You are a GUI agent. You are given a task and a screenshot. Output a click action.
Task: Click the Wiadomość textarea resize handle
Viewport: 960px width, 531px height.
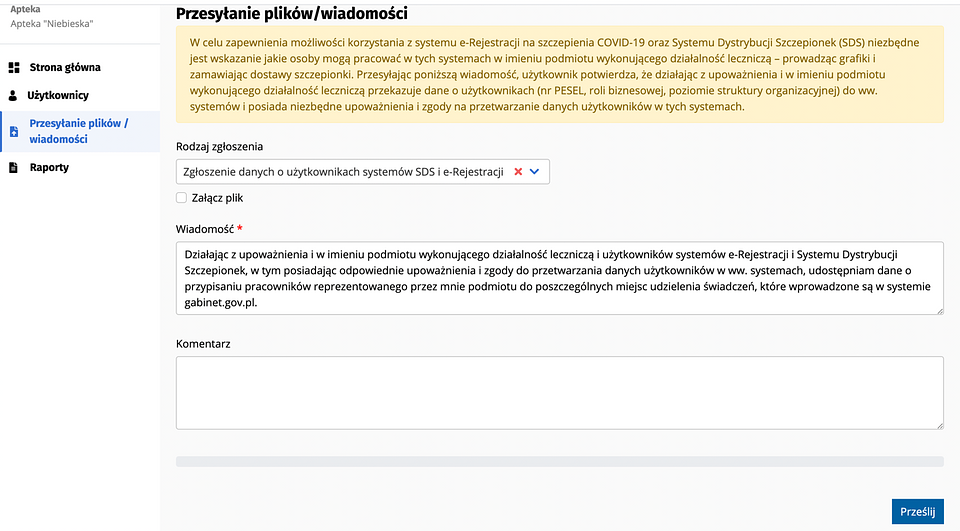point(939,311)
